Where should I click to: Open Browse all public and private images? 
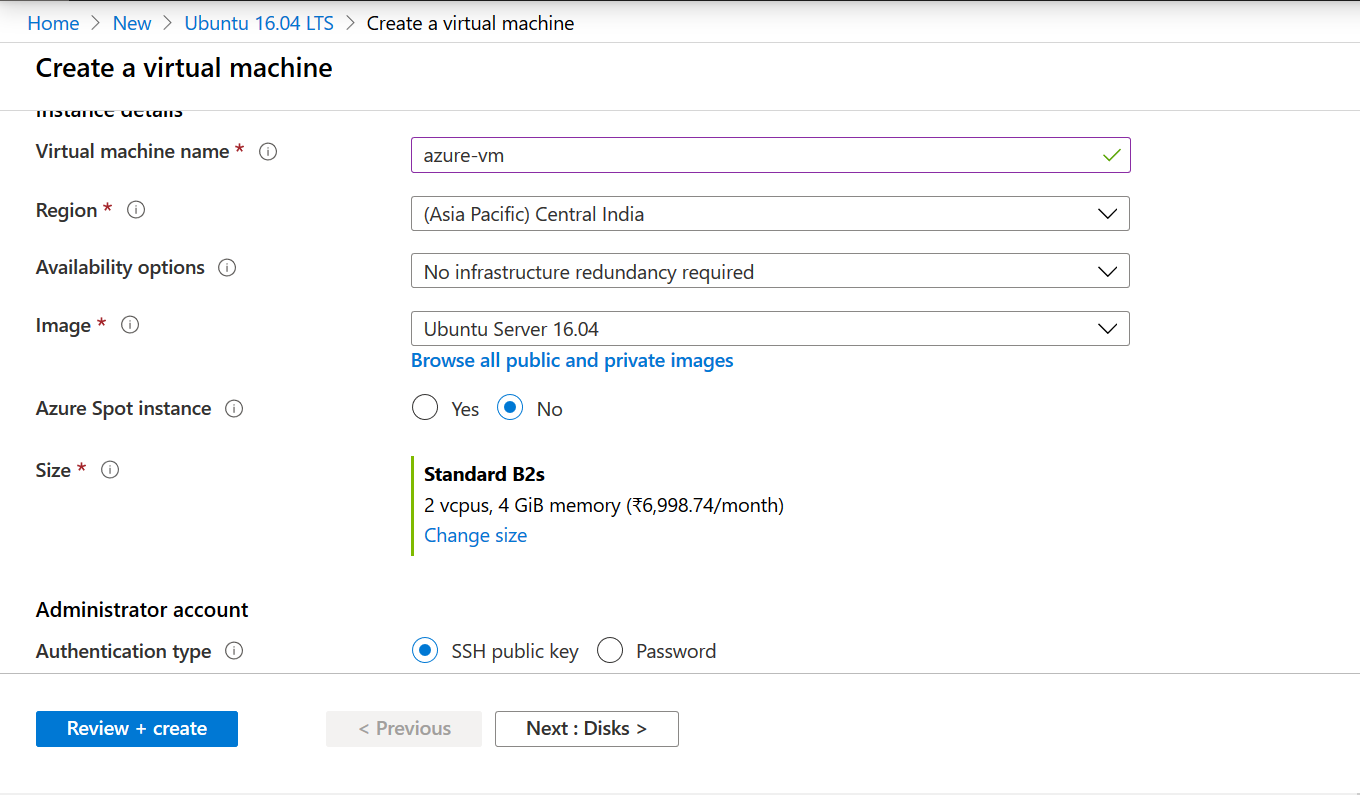[x=572, y=361]
